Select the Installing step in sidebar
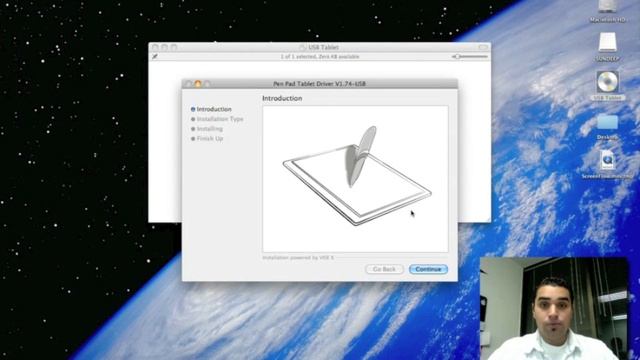Image resolution: width=640 pixels, height=360 pixels. coord(207,129)
